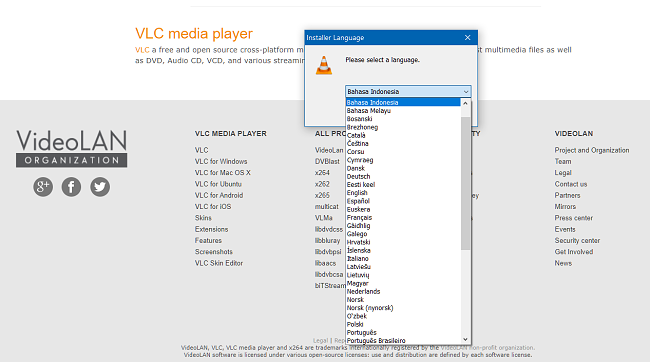Close the Installer Language dialog
The image size is (650, 362).
pos(468,38)
